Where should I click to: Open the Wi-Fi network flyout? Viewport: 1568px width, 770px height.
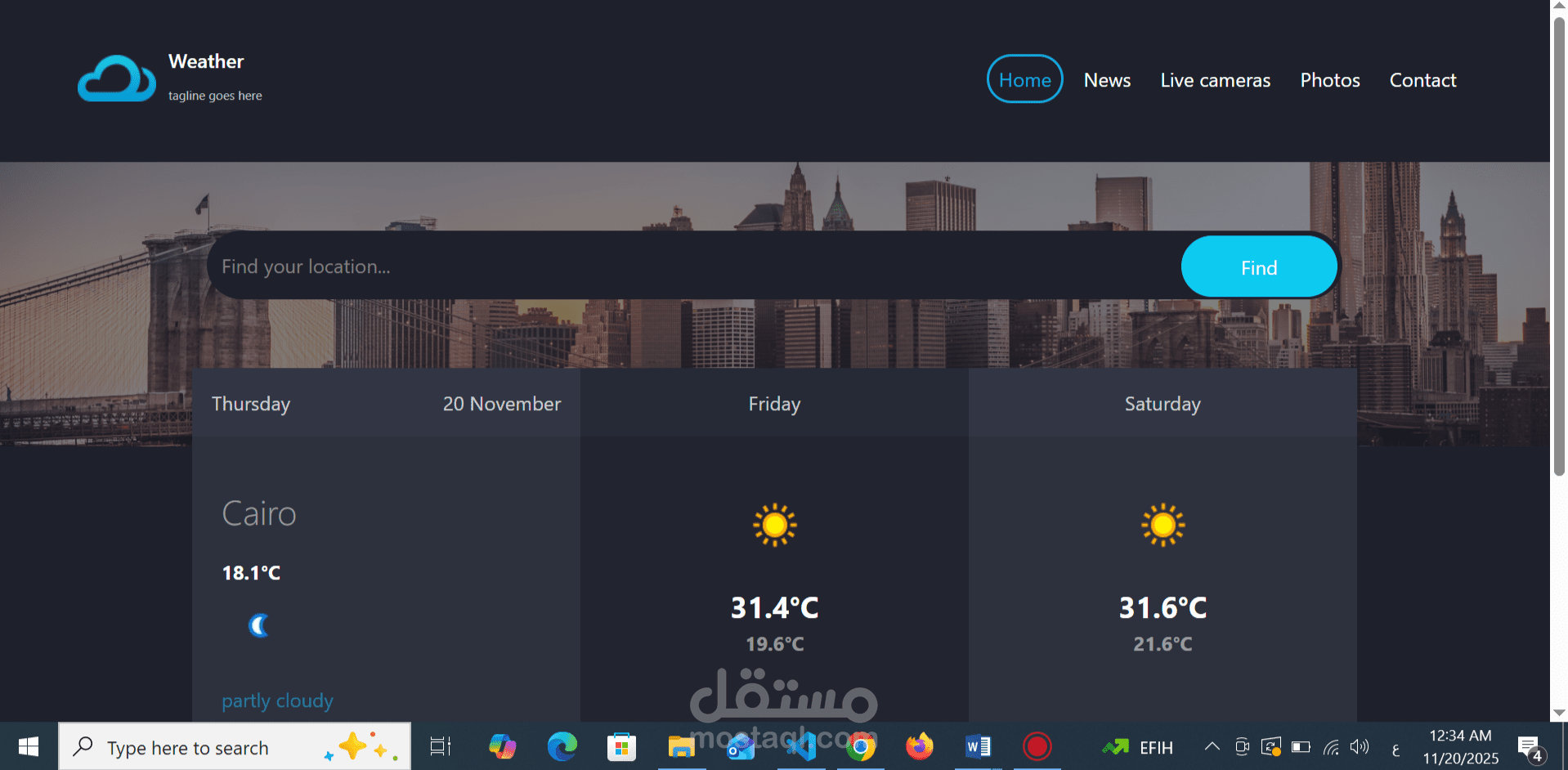[1331, 746]
